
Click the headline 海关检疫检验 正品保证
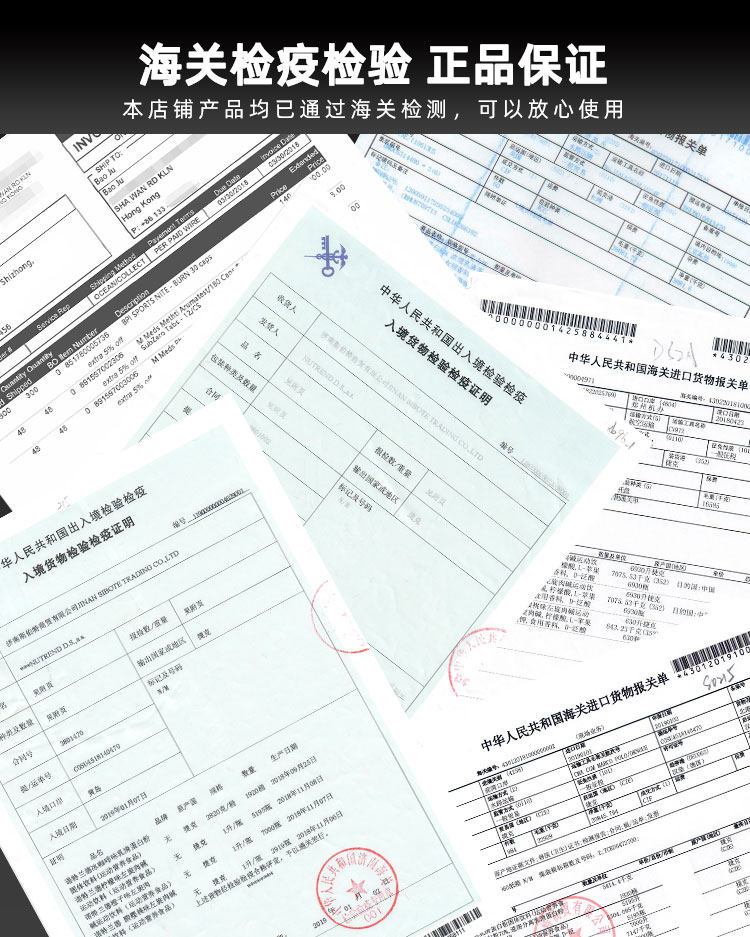coord(374,64)
